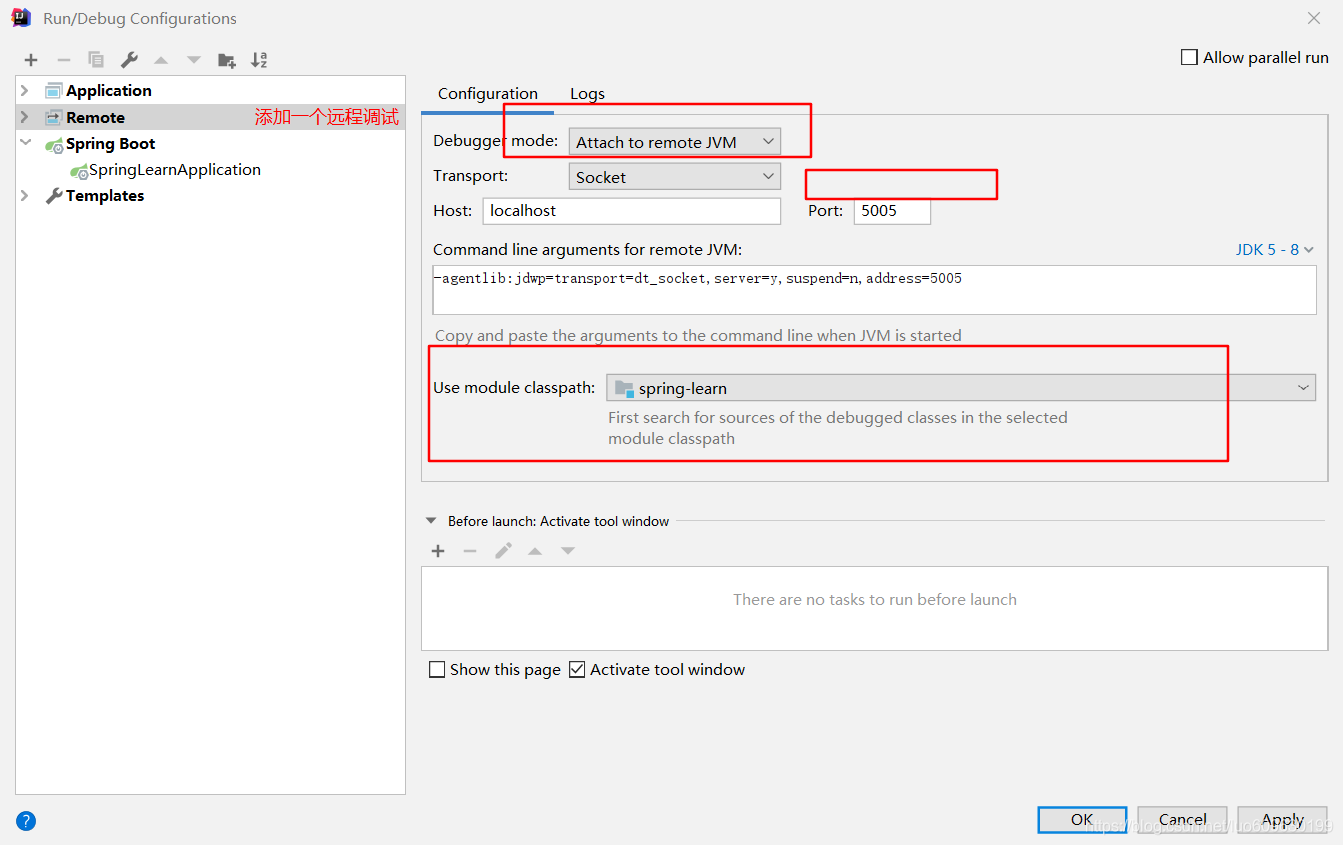The height and width of the screenshot is (845, 1343).
Task: Move the before launch task down
Action: tap(568, 551)
